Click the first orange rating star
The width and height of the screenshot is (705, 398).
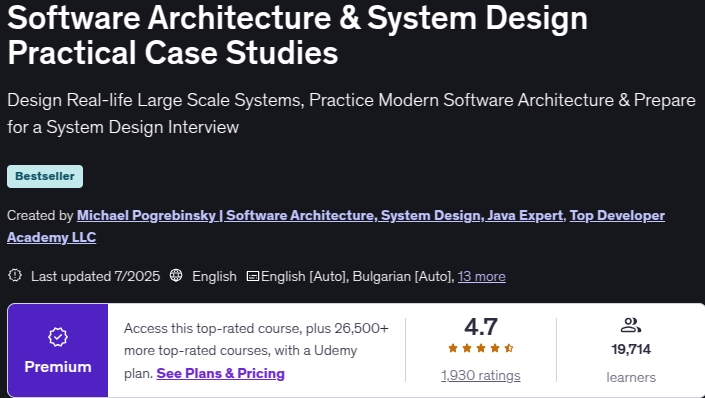point(453,348)
